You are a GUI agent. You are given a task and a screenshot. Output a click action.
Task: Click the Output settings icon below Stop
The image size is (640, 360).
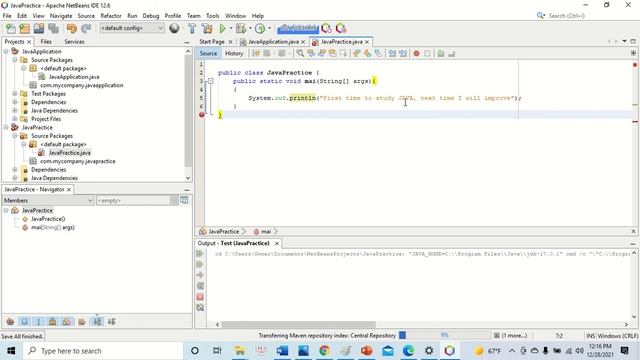point(200,308)
